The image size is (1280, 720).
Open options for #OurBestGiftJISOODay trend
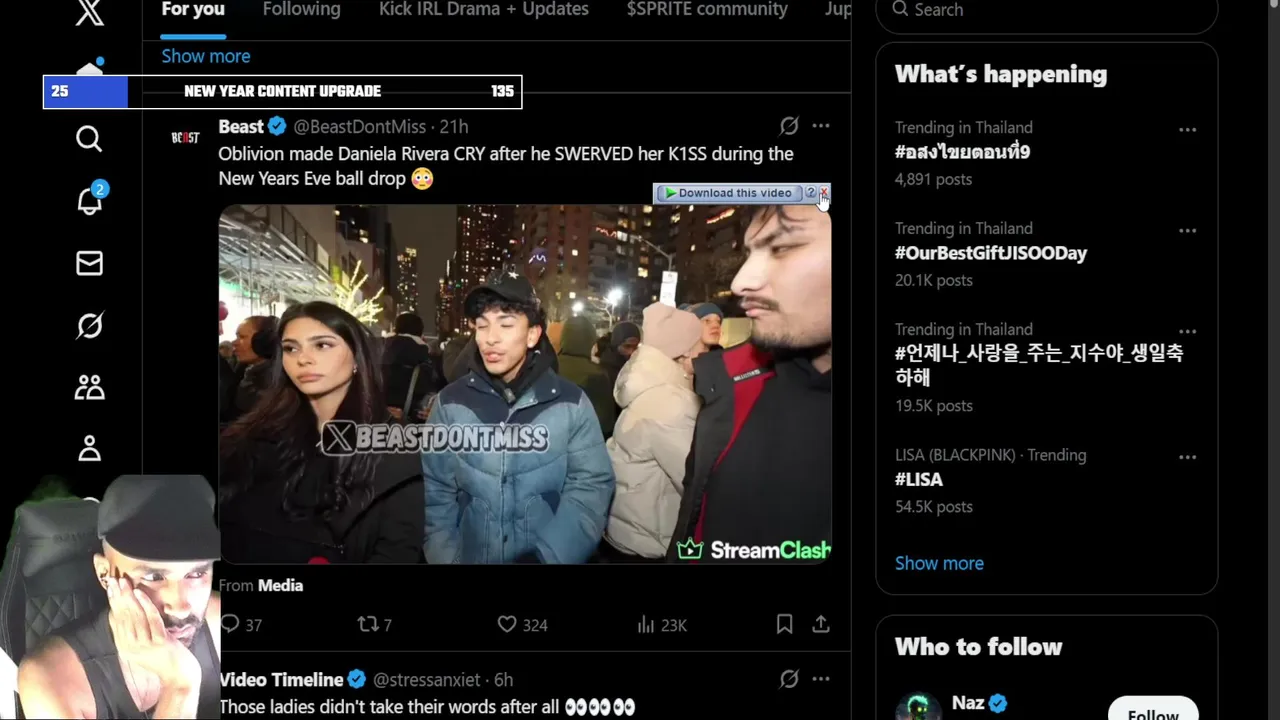1188,230
